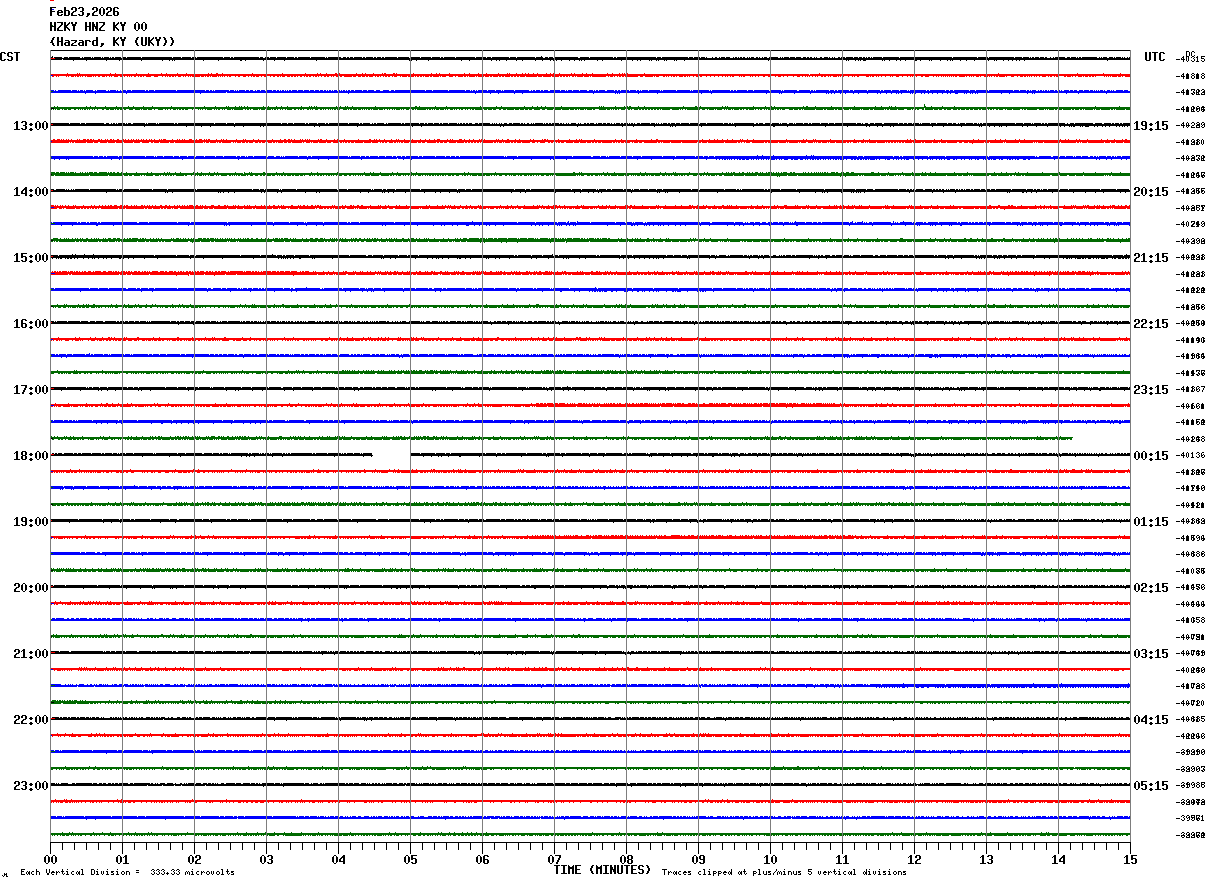1210x886 pixels.
Task: Click minute tick label 14 on the axis
Action: click(x=1058, y=859)
